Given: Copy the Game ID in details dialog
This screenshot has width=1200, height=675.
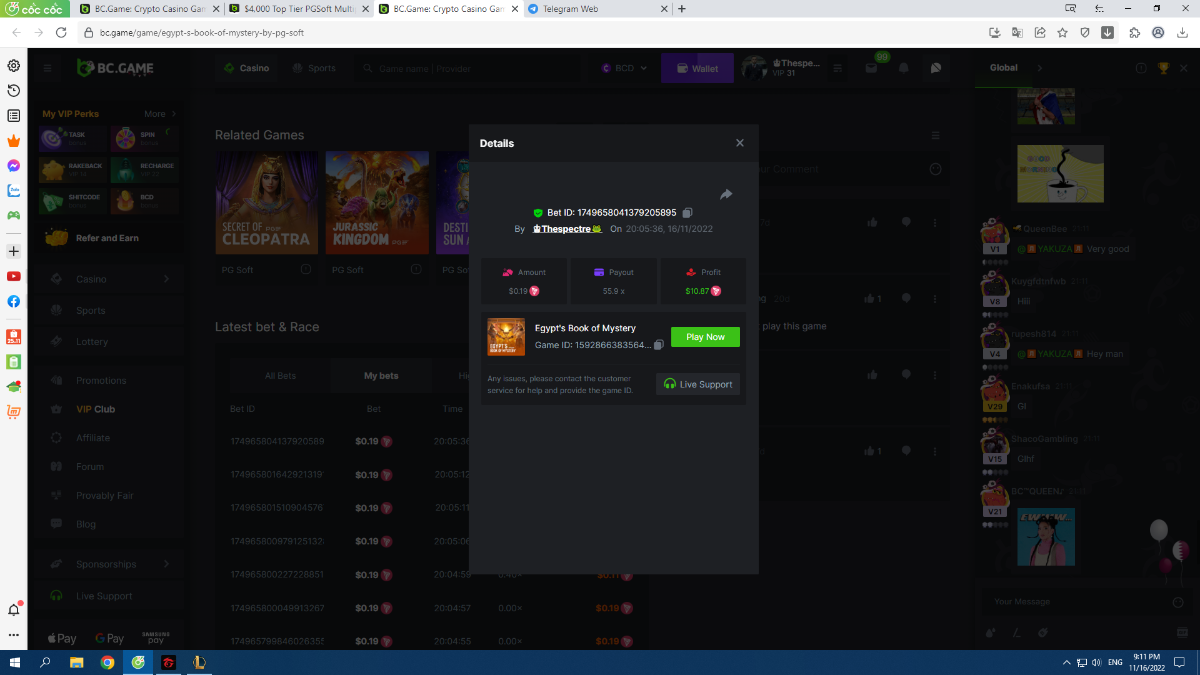Looking at the screenshot, I should (658, 345).
